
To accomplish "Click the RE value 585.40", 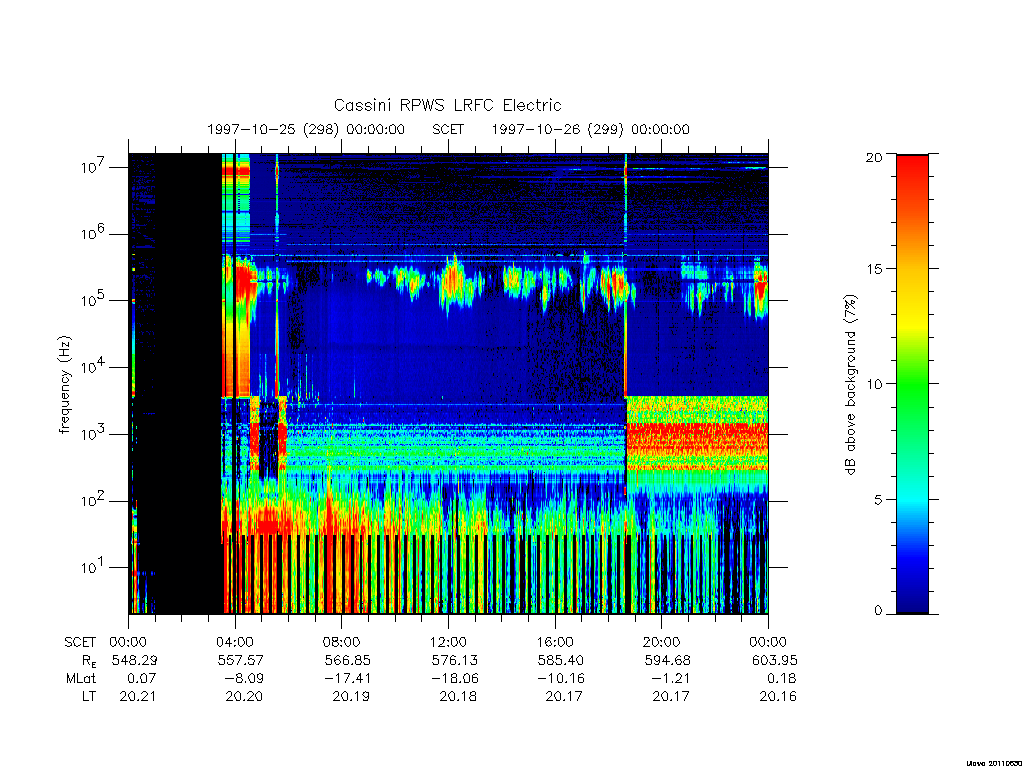I will click(560, 660).
